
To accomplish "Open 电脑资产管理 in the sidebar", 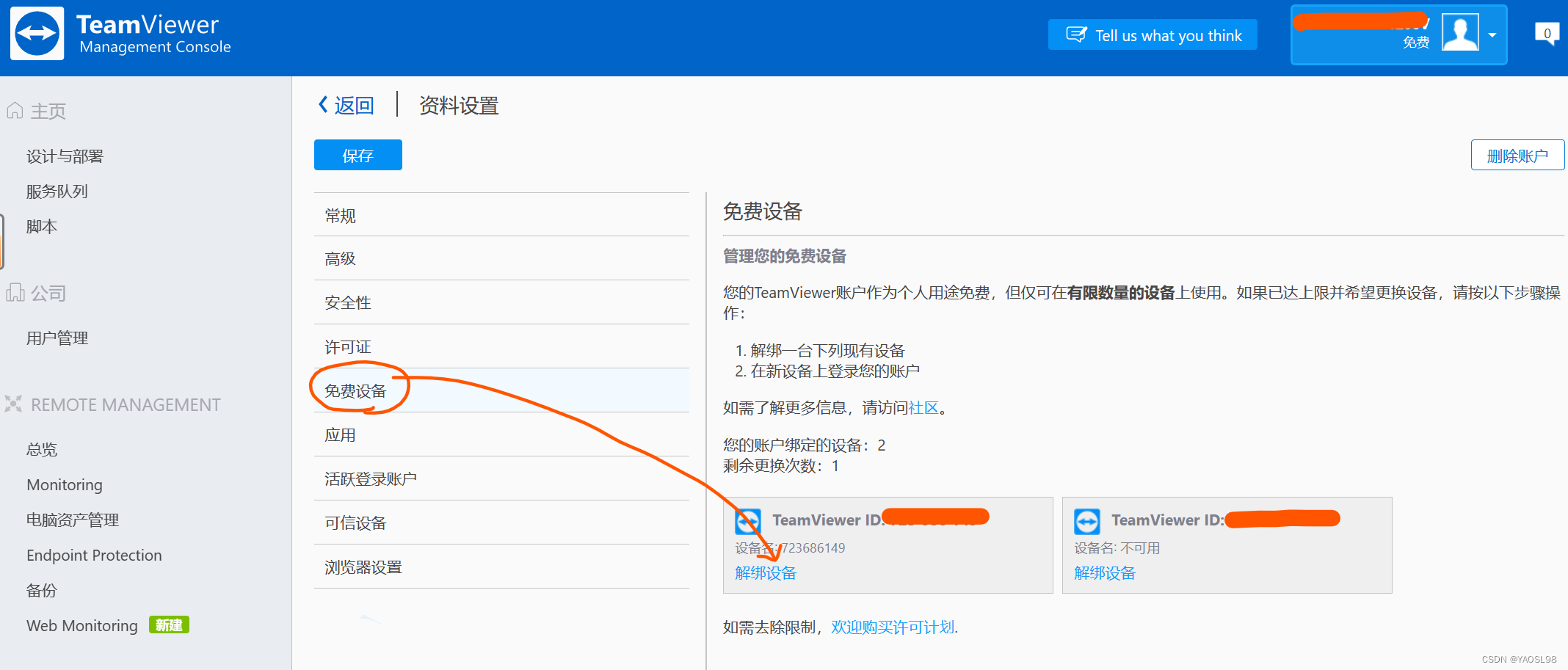I will [73, 520].
